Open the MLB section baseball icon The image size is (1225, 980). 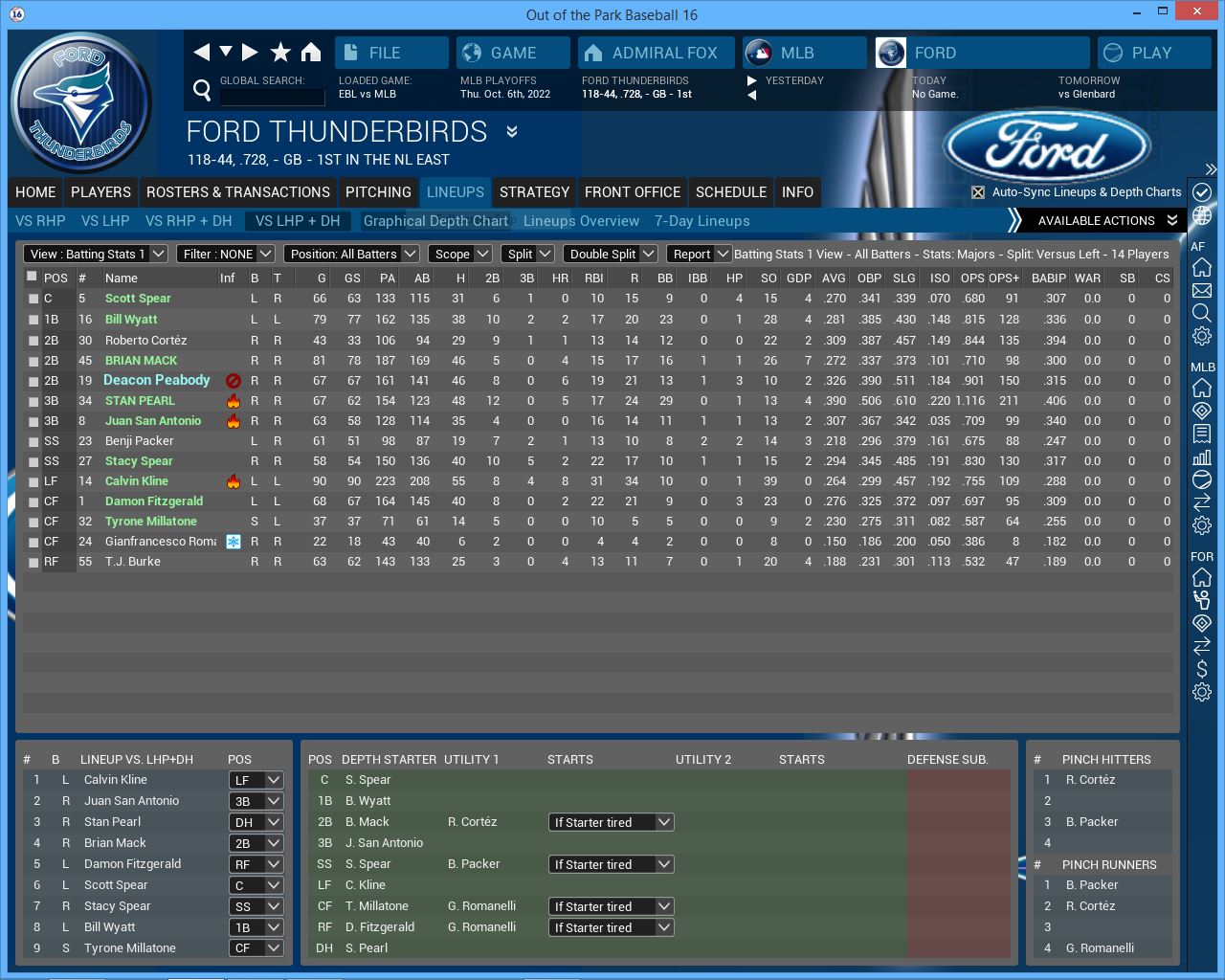[x=1202, y=479]
